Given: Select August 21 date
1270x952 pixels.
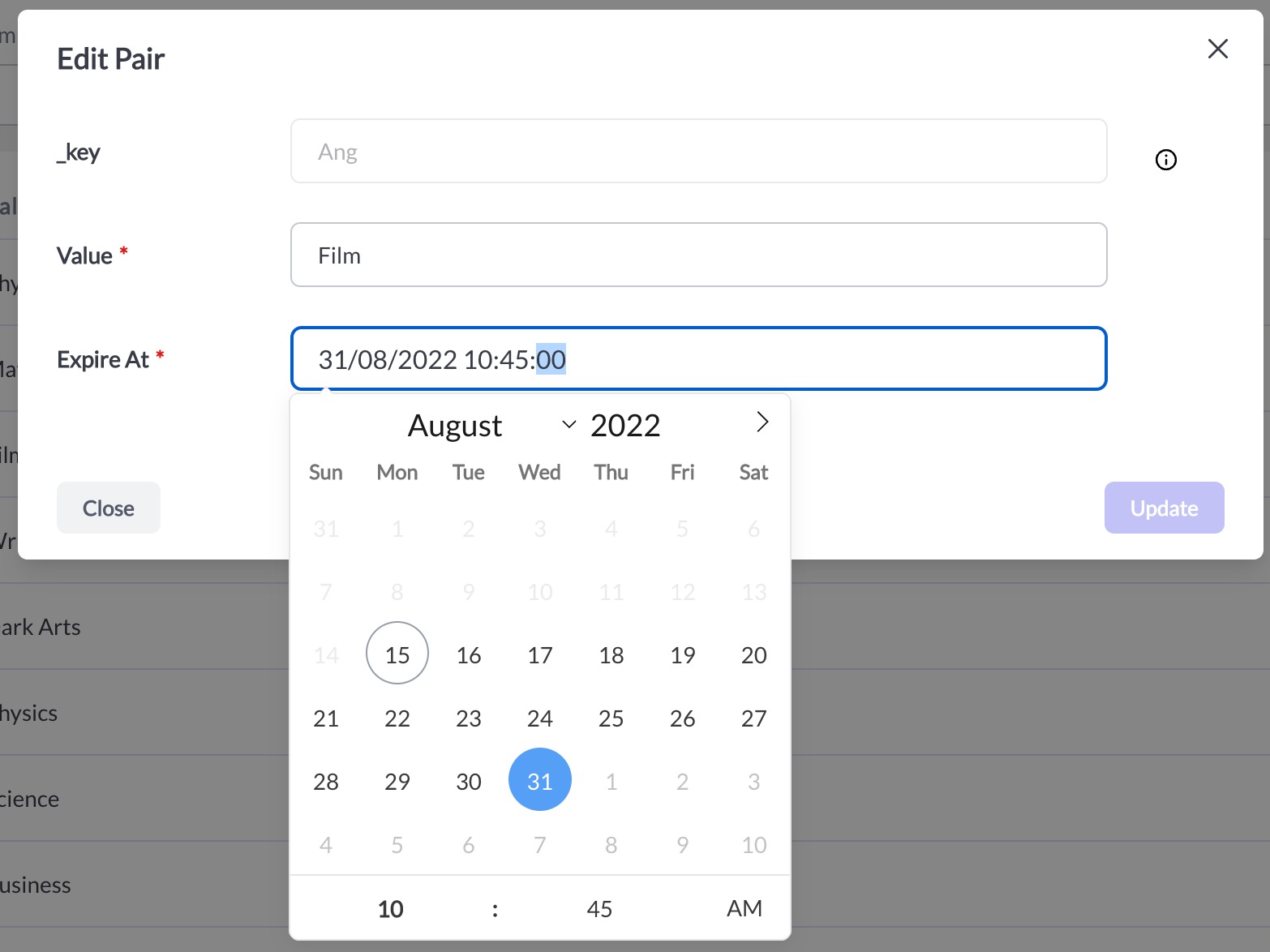Looking at the screenshot, I should (326, 717).
